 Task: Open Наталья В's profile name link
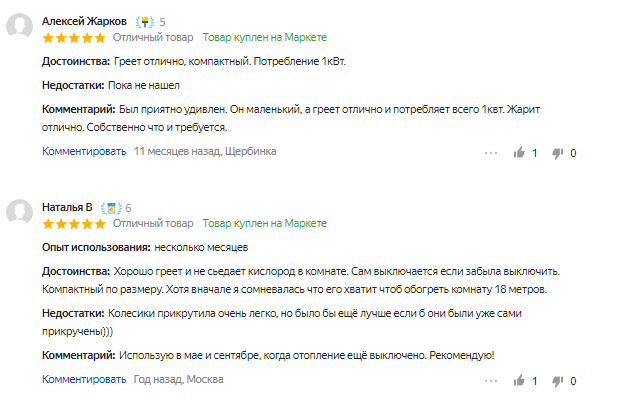(67, 207)
